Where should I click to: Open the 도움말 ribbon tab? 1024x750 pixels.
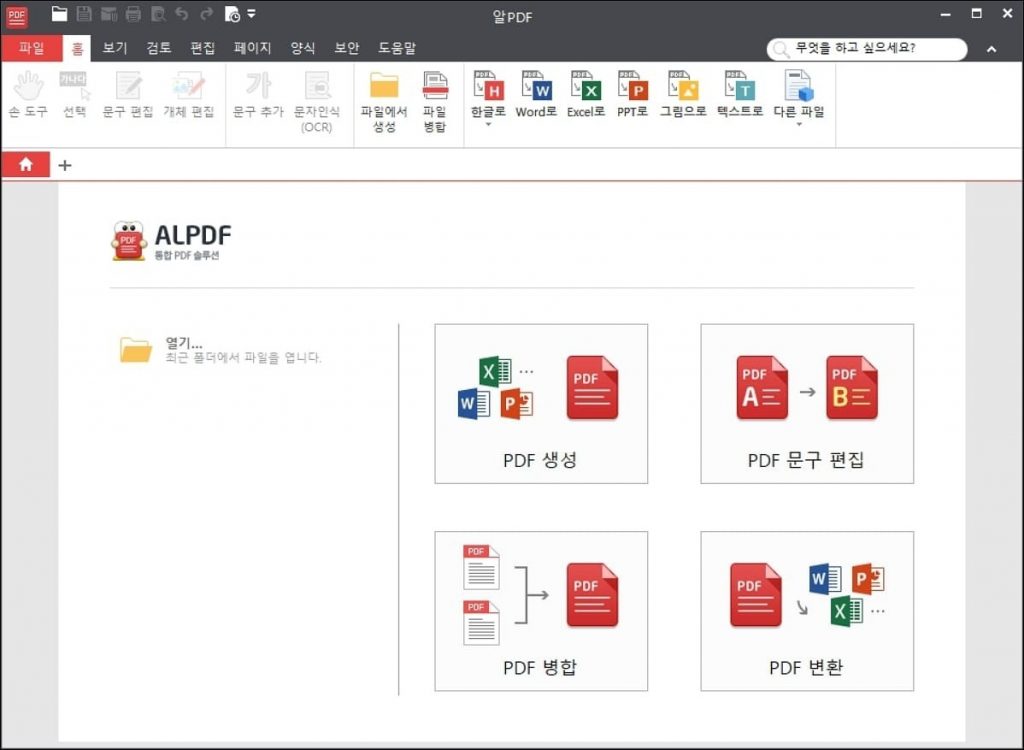pos(397,48)
